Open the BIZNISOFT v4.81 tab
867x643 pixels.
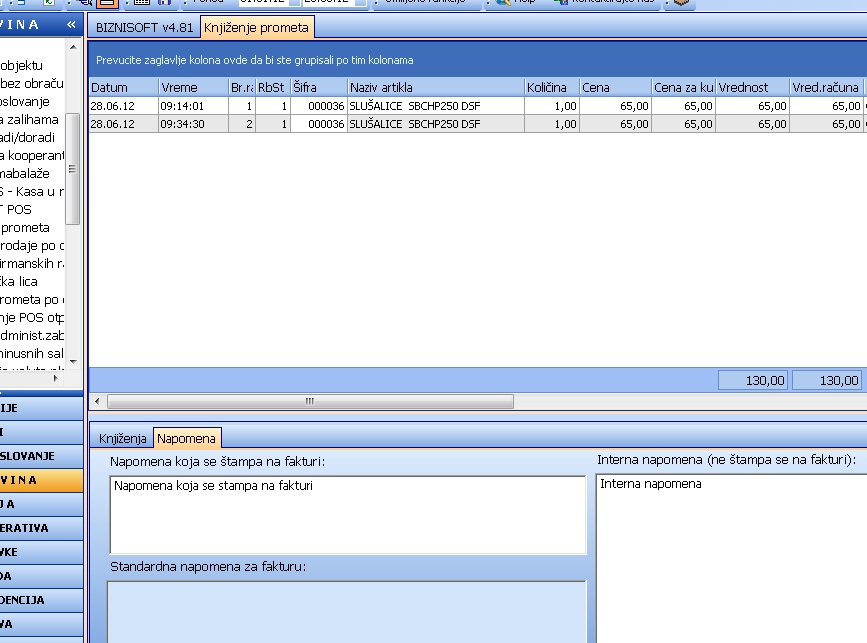(x=144, y=27)
